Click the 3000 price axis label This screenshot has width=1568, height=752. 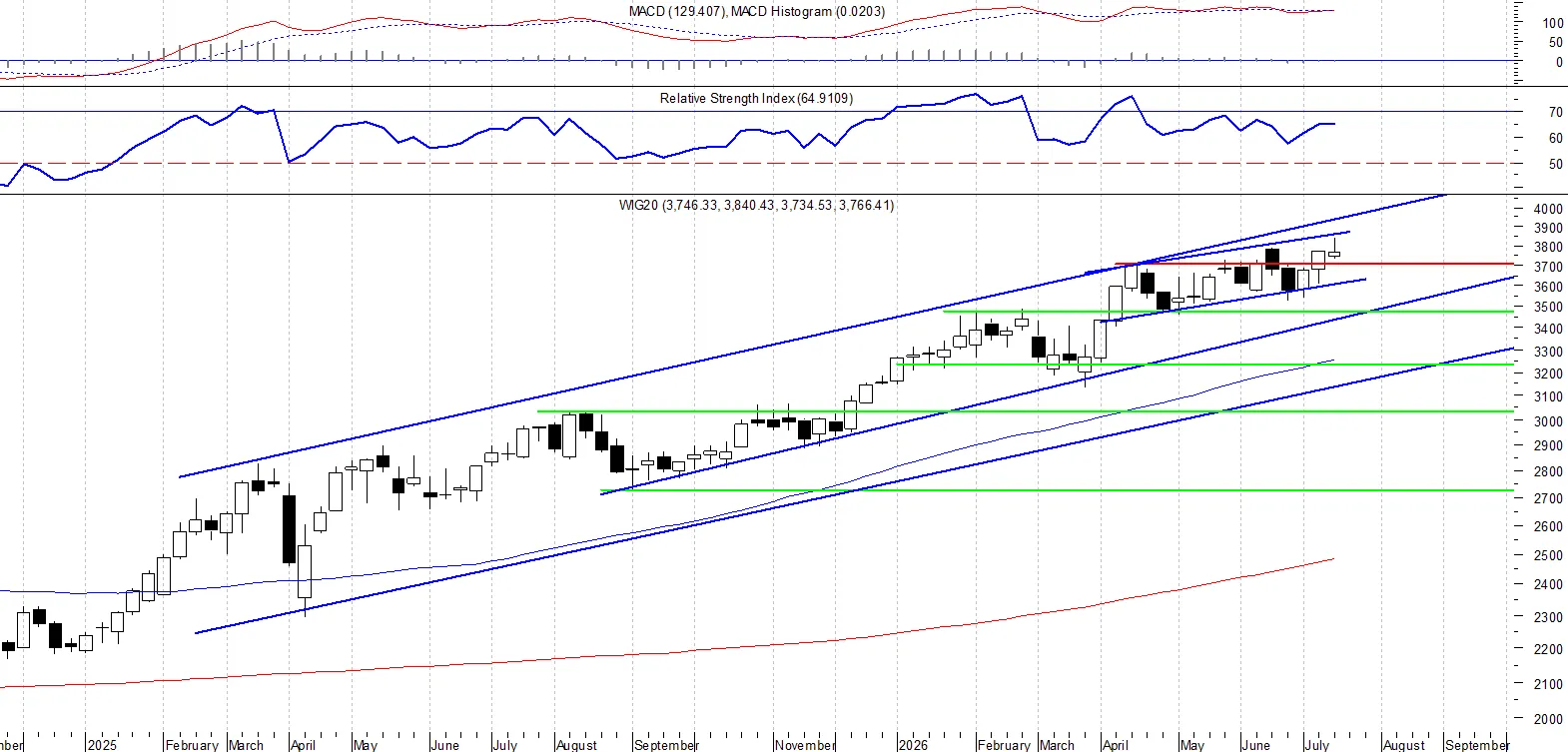coord(1548,421)
